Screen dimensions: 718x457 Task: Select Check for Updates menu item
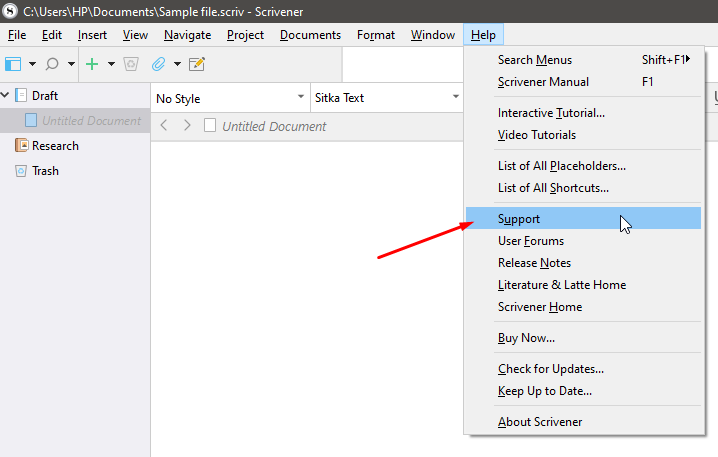[x=583, y=369]
